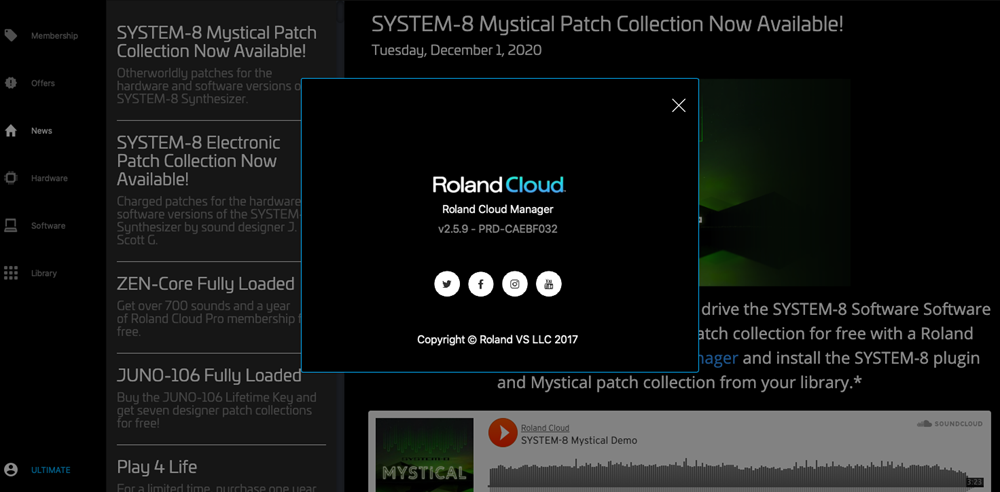
Task: Click the Membership tag icon in sidebar
Action: (x=11, y=36)
